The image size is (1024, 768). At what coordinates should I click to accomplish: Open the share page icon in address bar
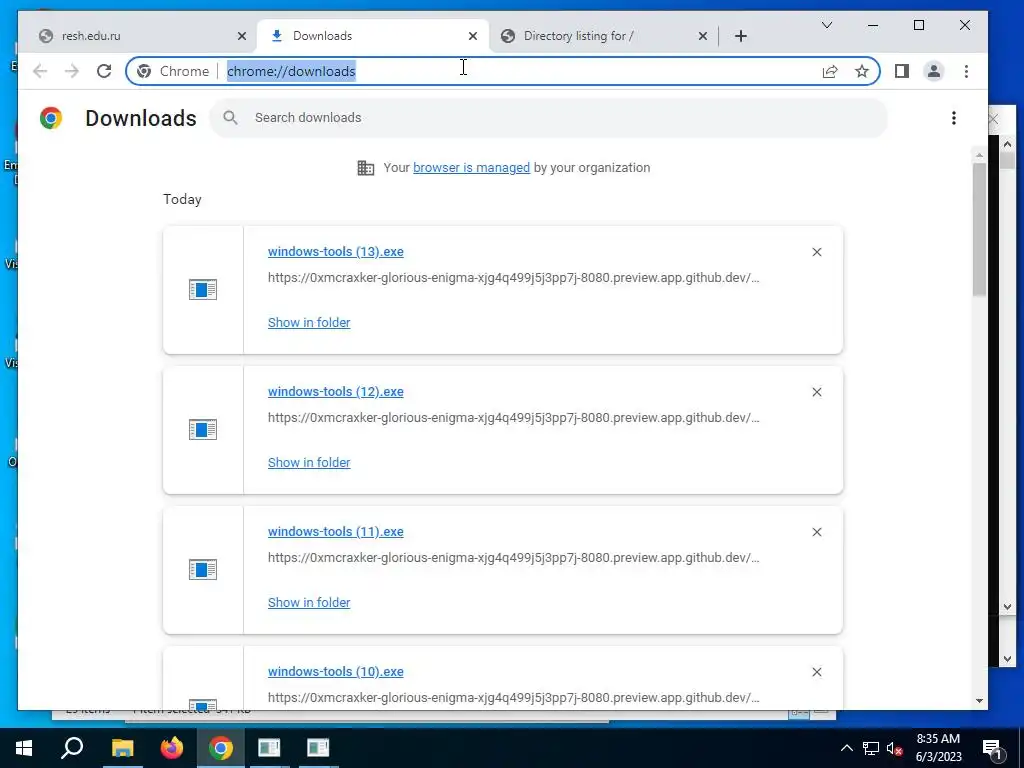[x=829, y=71]
